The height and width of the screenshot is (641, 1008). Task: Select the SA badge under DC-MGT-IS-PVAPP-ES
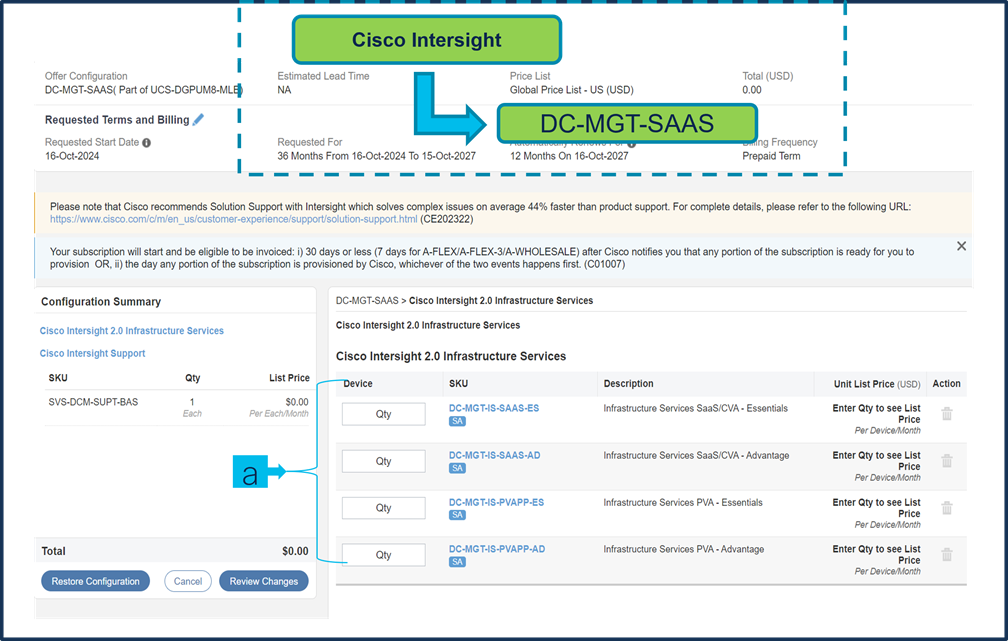click(x=457, y=515)
